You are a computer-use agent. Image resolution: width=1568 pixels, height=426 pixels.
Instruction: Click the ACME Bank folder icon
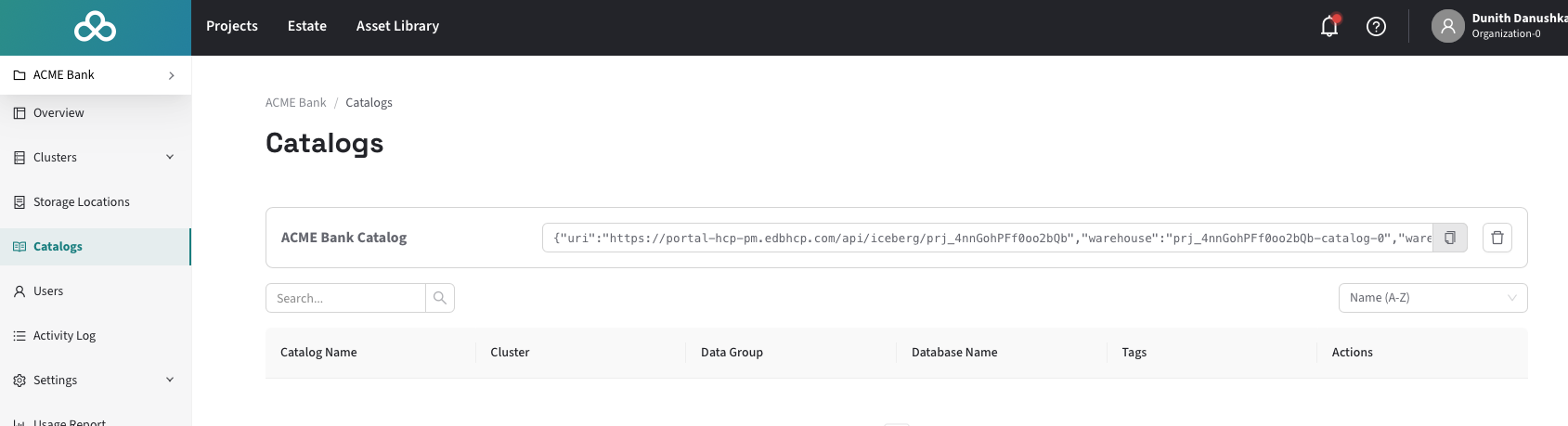tap(19, 75)
